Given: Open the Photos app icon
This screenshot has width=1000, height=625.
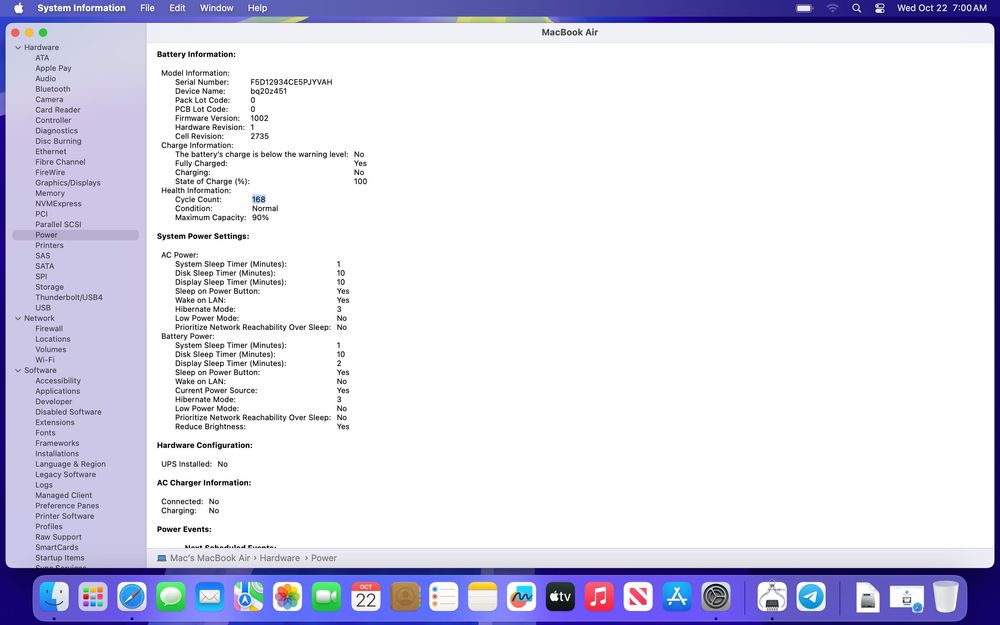Looking at the screenshot, I should [x=288, y=598].
